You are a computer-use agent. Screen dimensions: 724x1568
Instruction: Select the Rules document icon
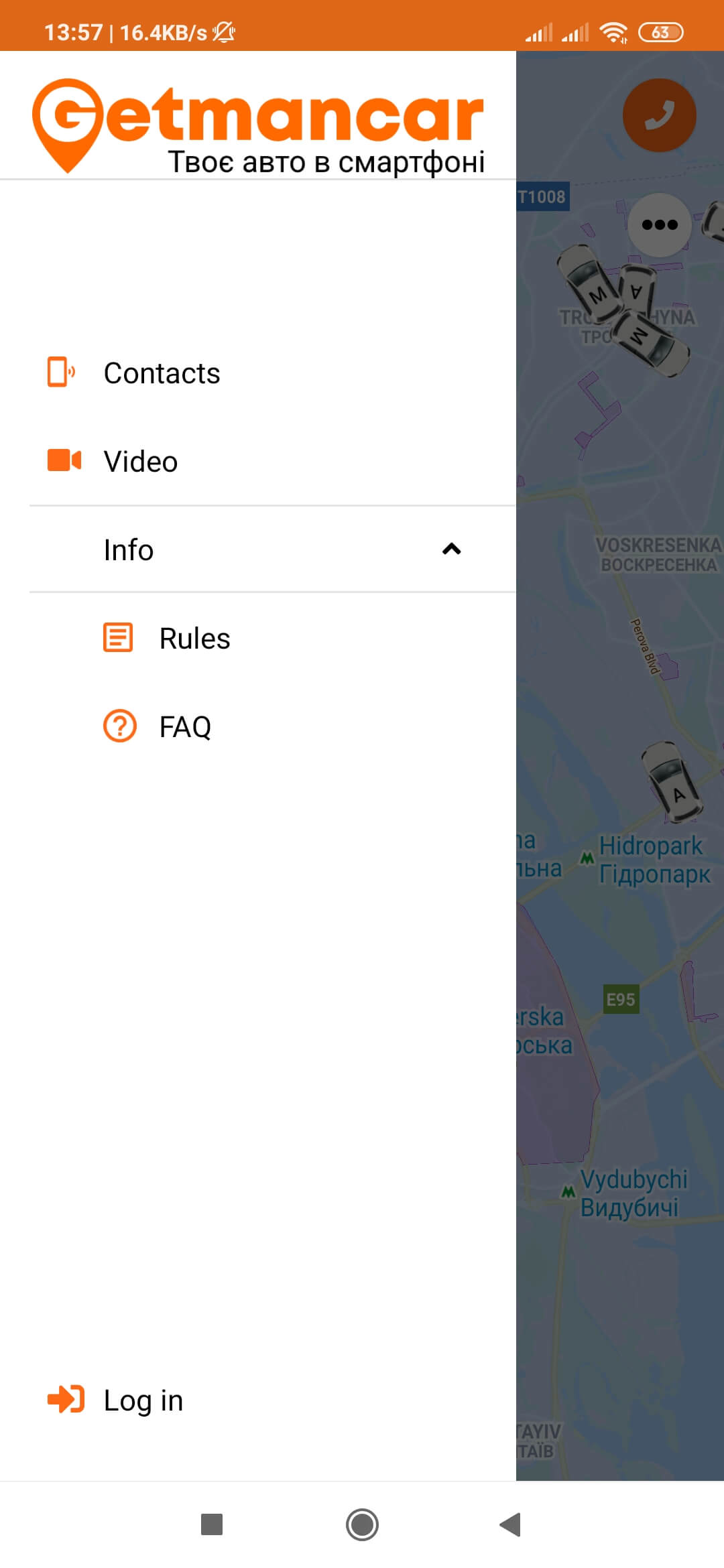click(x=118, y=638)
